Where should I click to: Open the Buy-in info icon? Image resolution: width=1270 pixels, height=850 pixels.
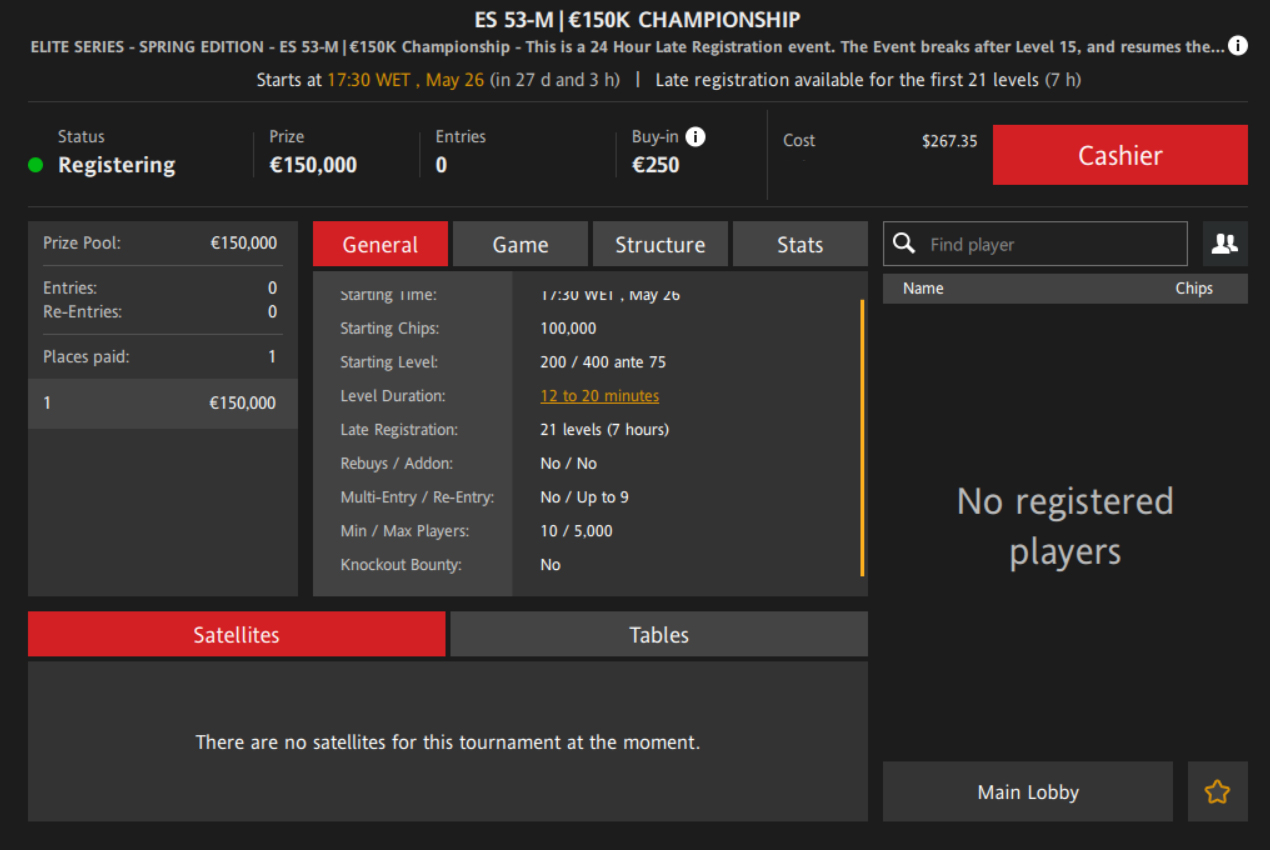695,137
